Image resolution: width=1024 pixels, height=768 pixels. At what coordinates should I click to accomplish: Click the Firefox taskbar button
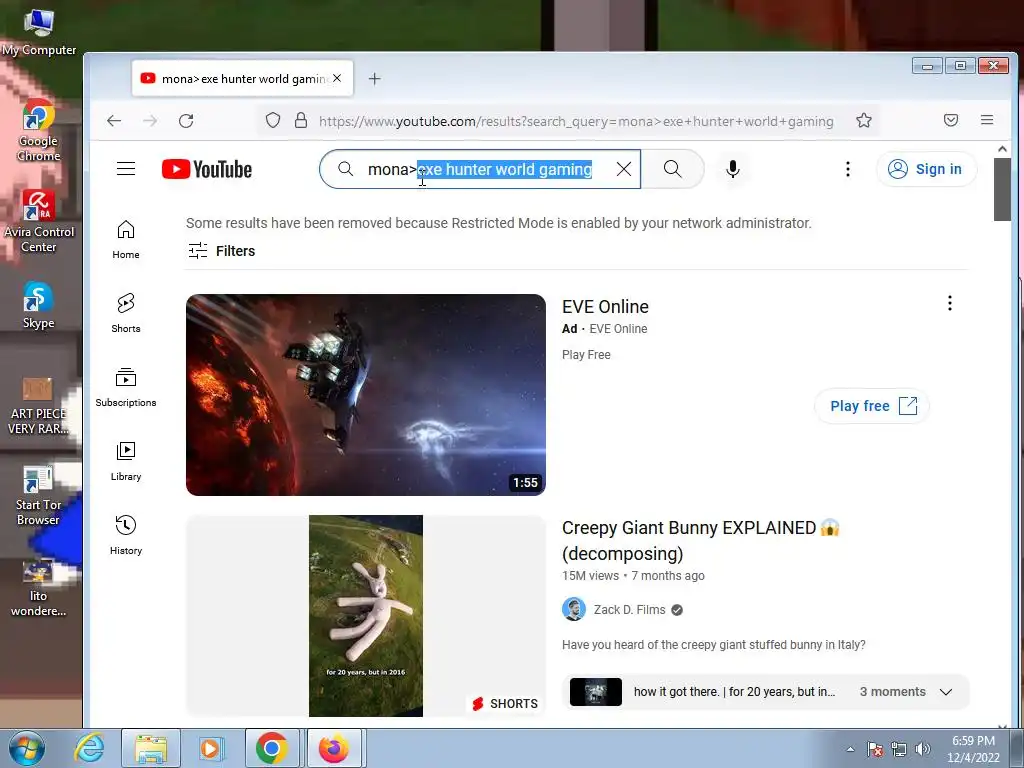(334, 748)
